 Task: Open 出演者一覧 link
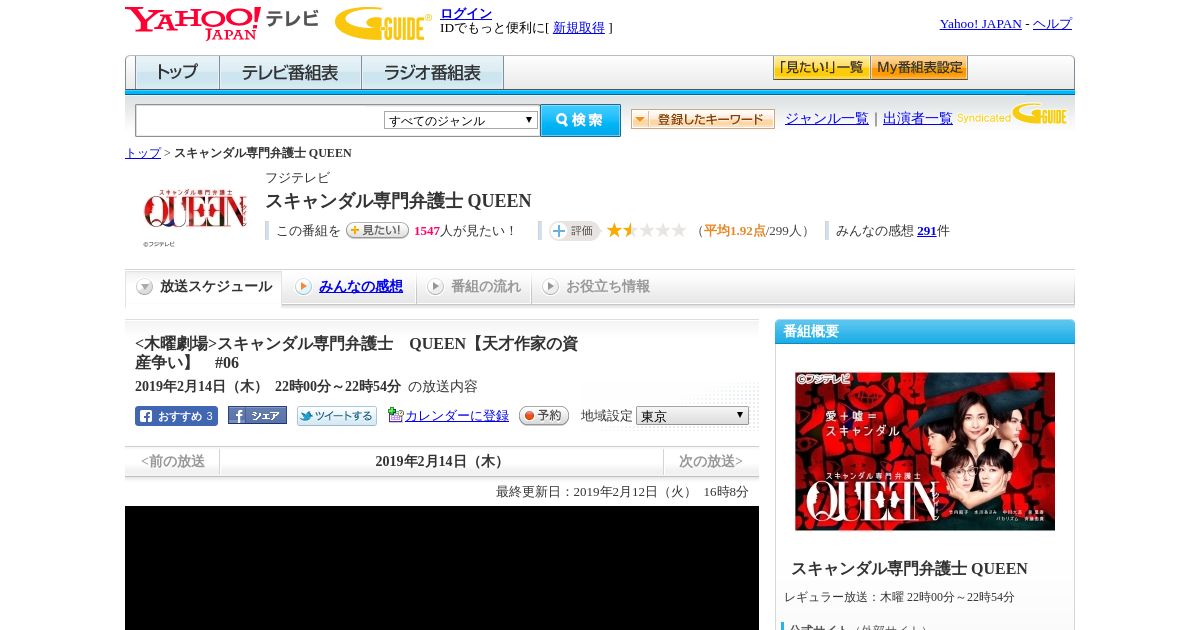tap(918, 118)
